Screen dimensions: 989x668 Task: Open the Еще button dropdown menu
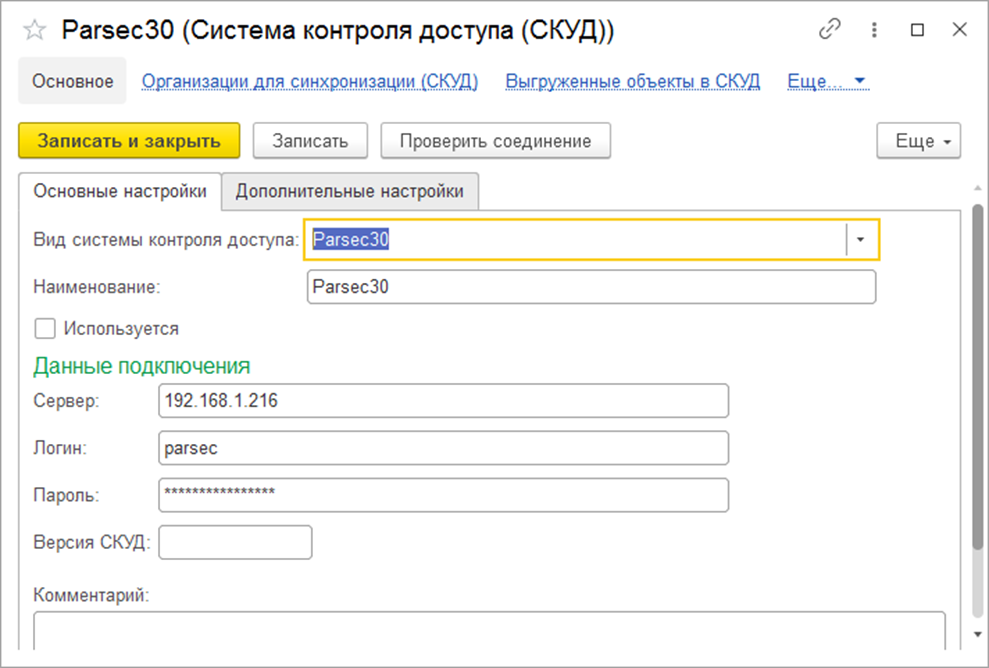pyautogui.click(x=918, y=141)
